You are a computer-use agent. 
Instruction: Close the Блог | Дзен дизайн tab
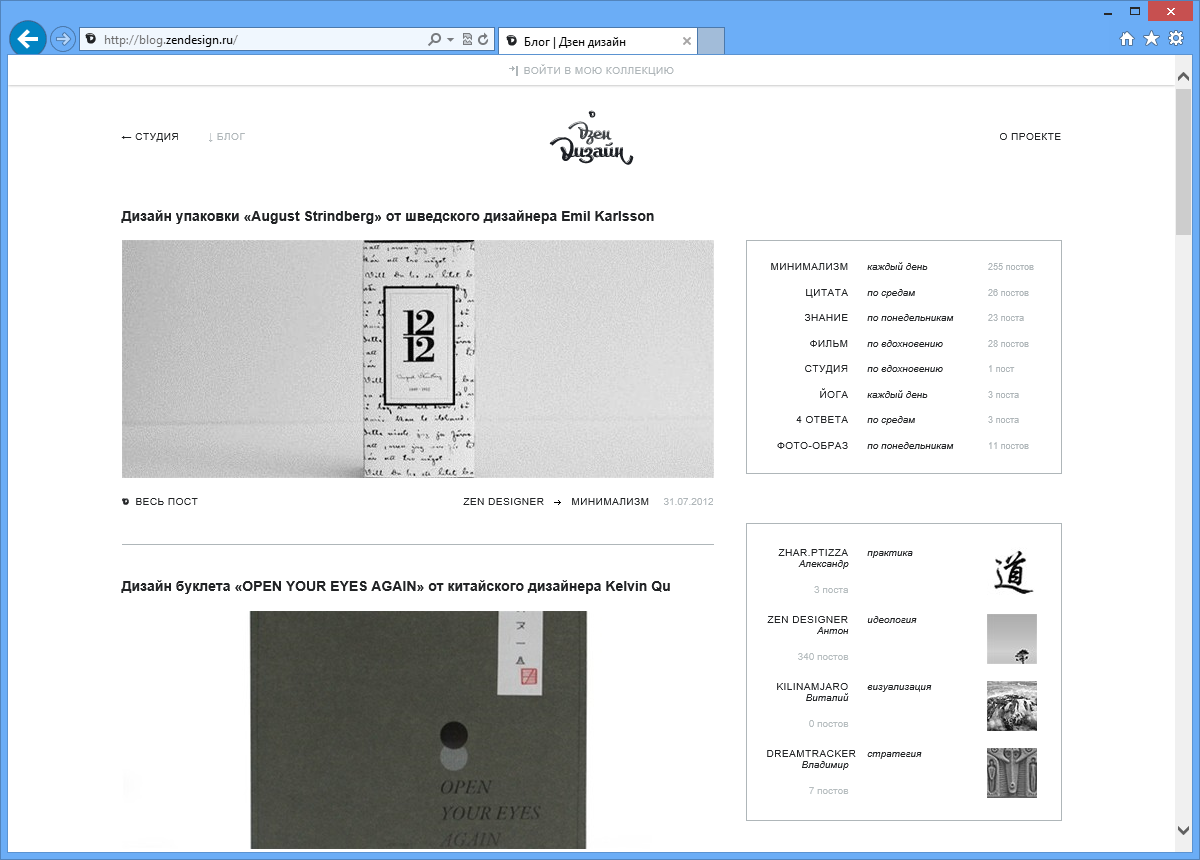[x=686, y=41]
